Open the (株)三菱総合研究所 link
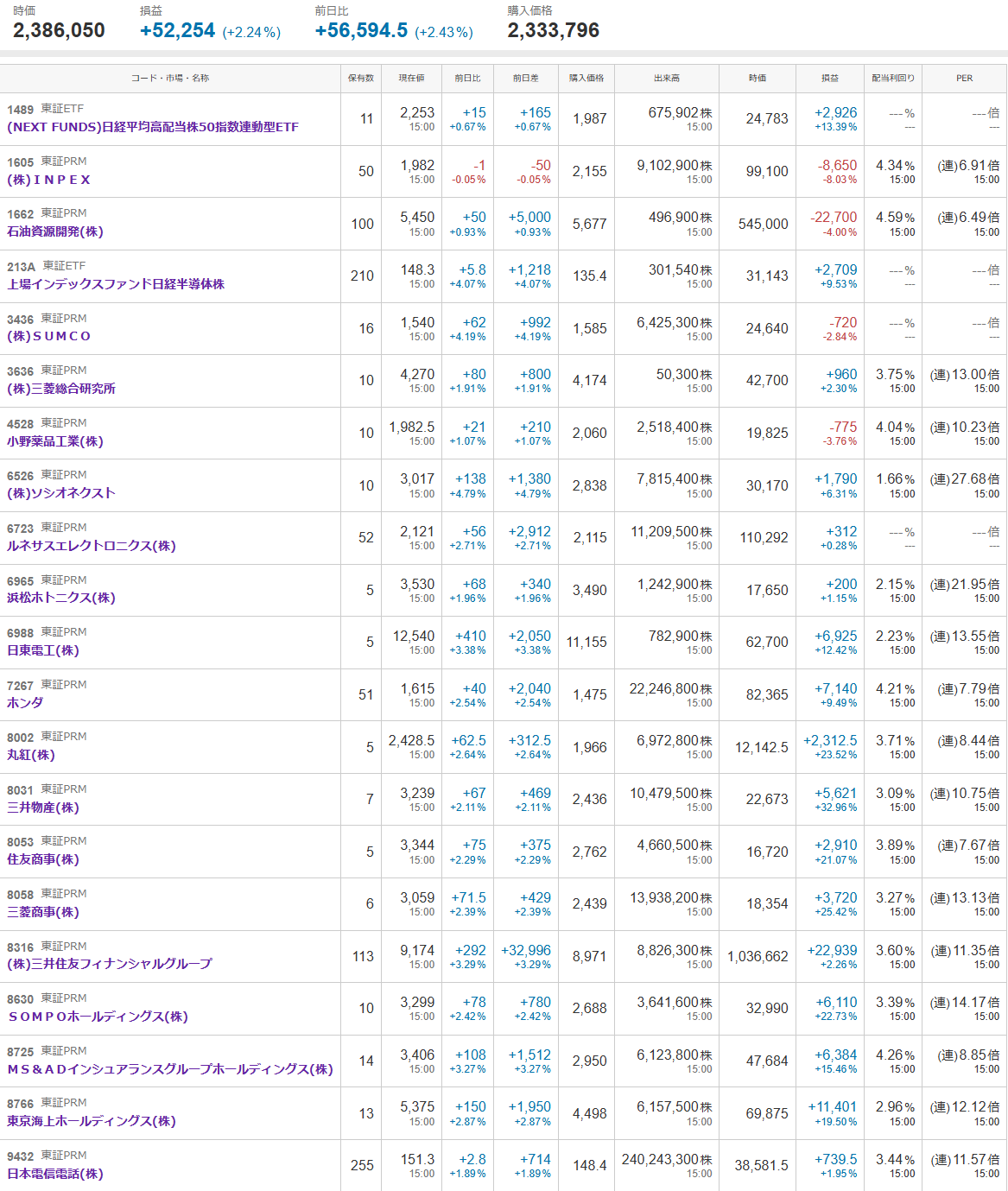 [61, 389]
